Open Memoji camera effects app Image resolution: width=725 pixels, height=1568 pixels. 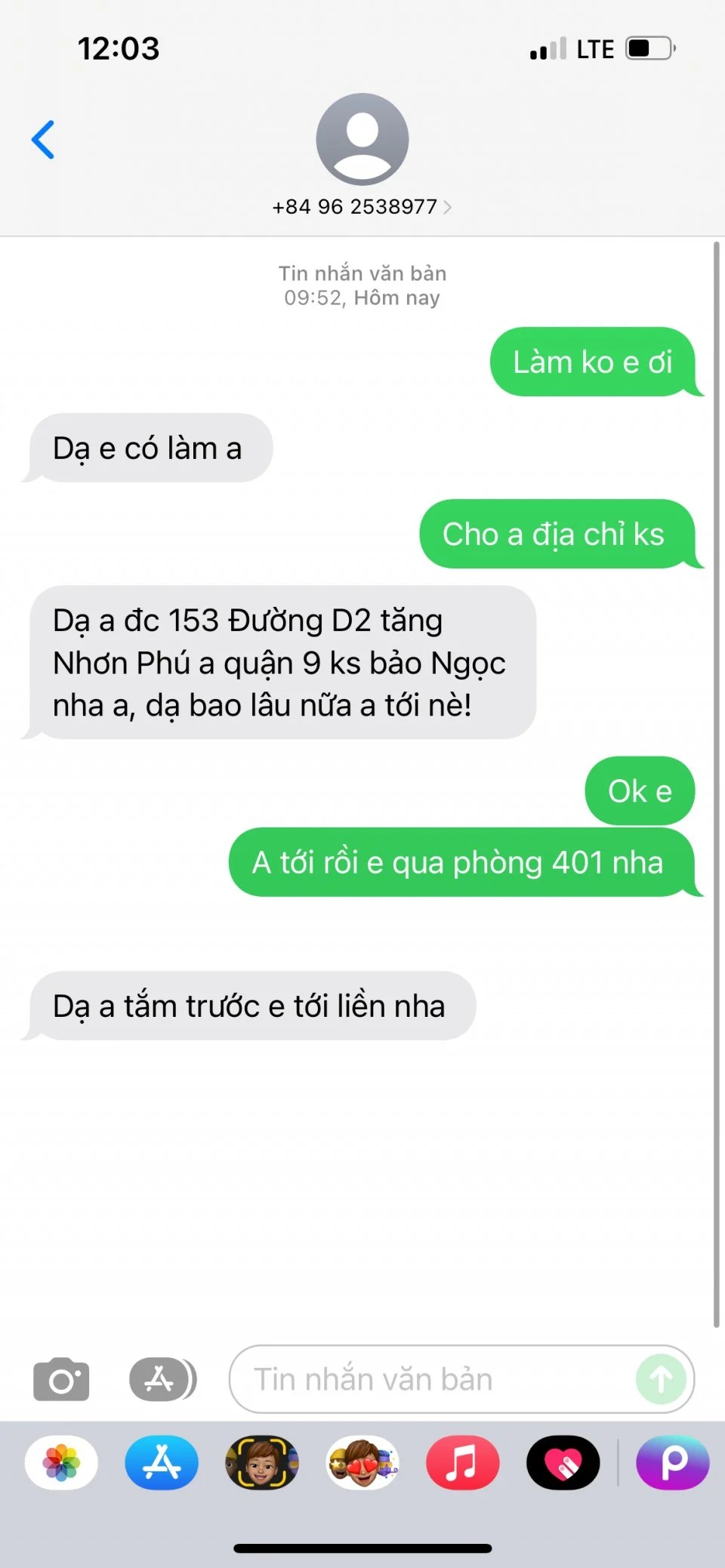[262, 1462]
